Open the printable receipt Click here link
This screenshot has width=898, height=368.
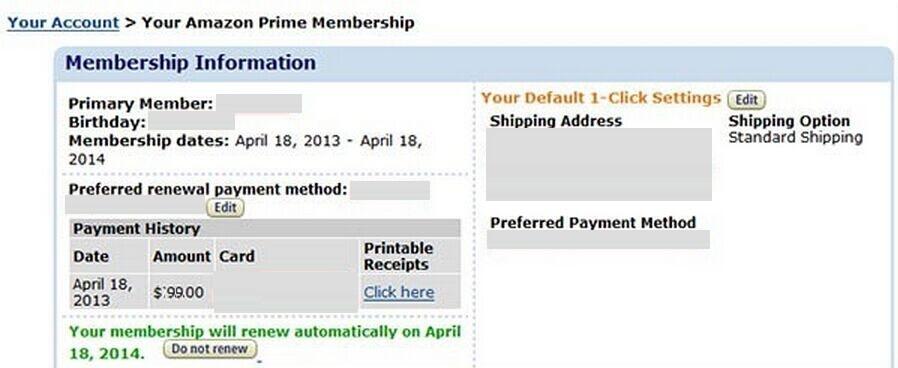click(399, 292)
